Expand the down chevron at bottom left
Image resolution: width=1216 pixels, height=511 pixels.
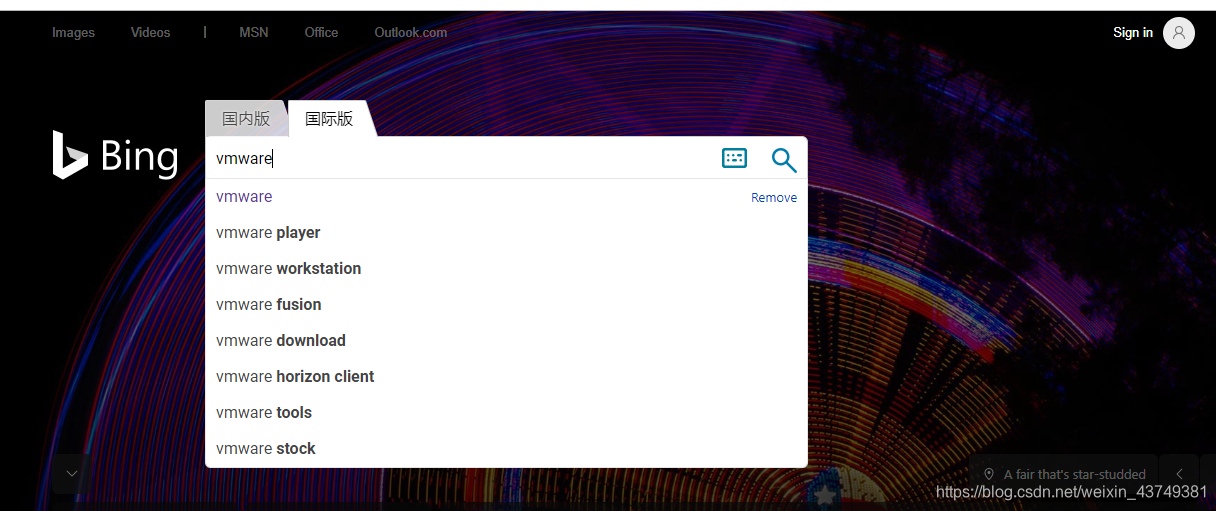[71, 474]
